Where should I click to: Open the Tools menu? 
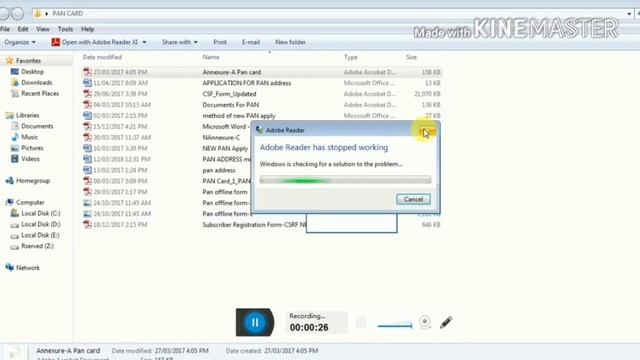(x=65, y=29)
